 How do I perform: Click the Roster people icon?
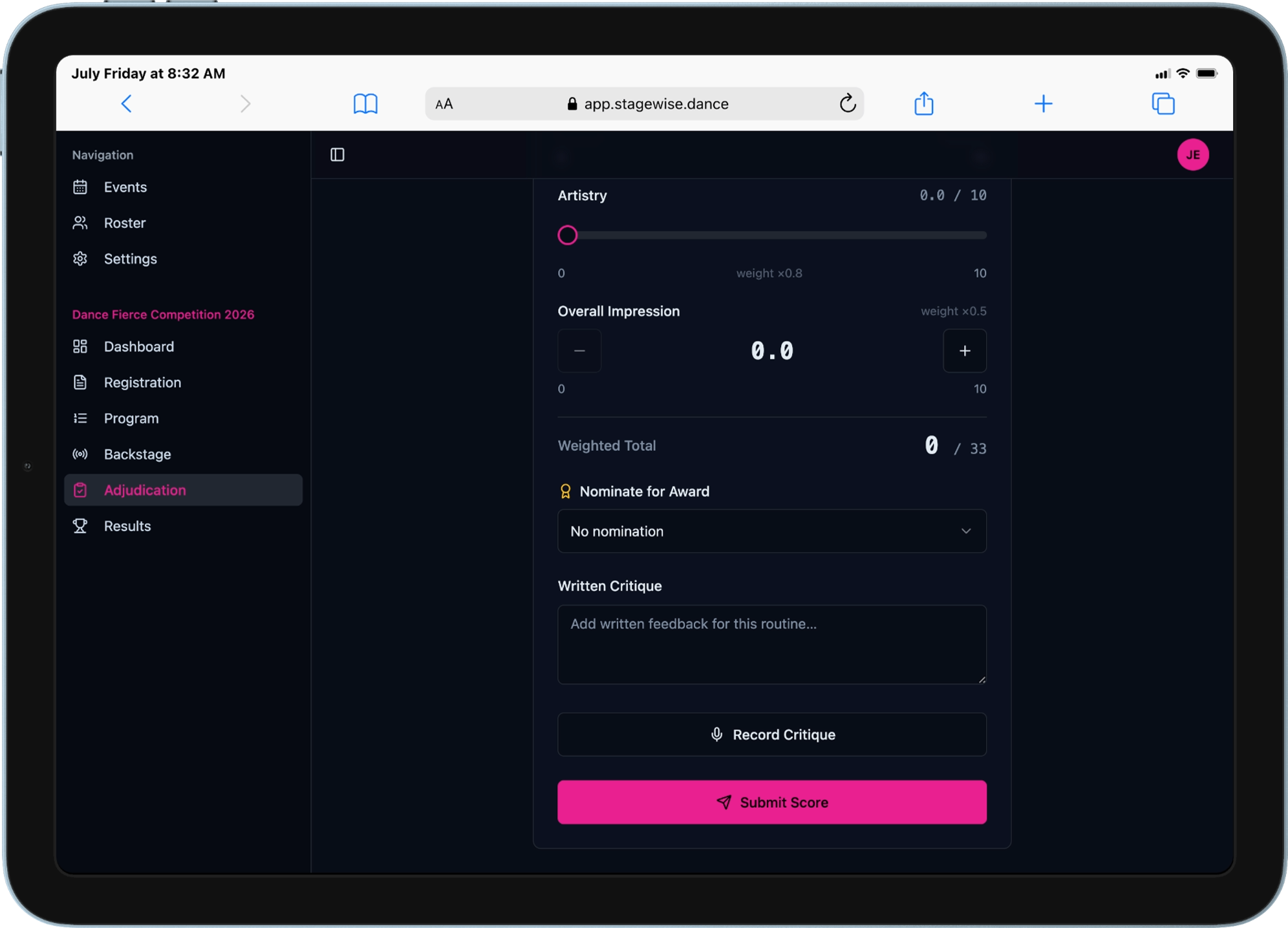(x=80, y=223)
